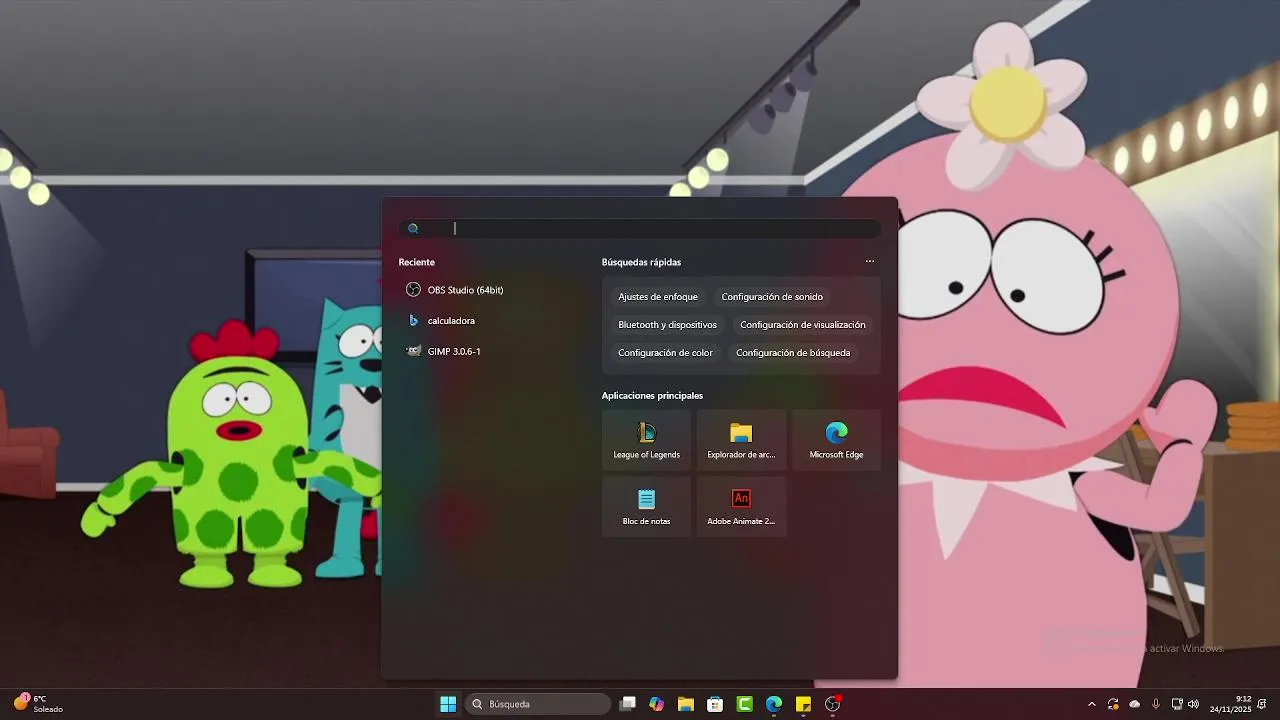The image size is (1280, 720).
Task: Click the search box in search panel
Action: [640, 228]
